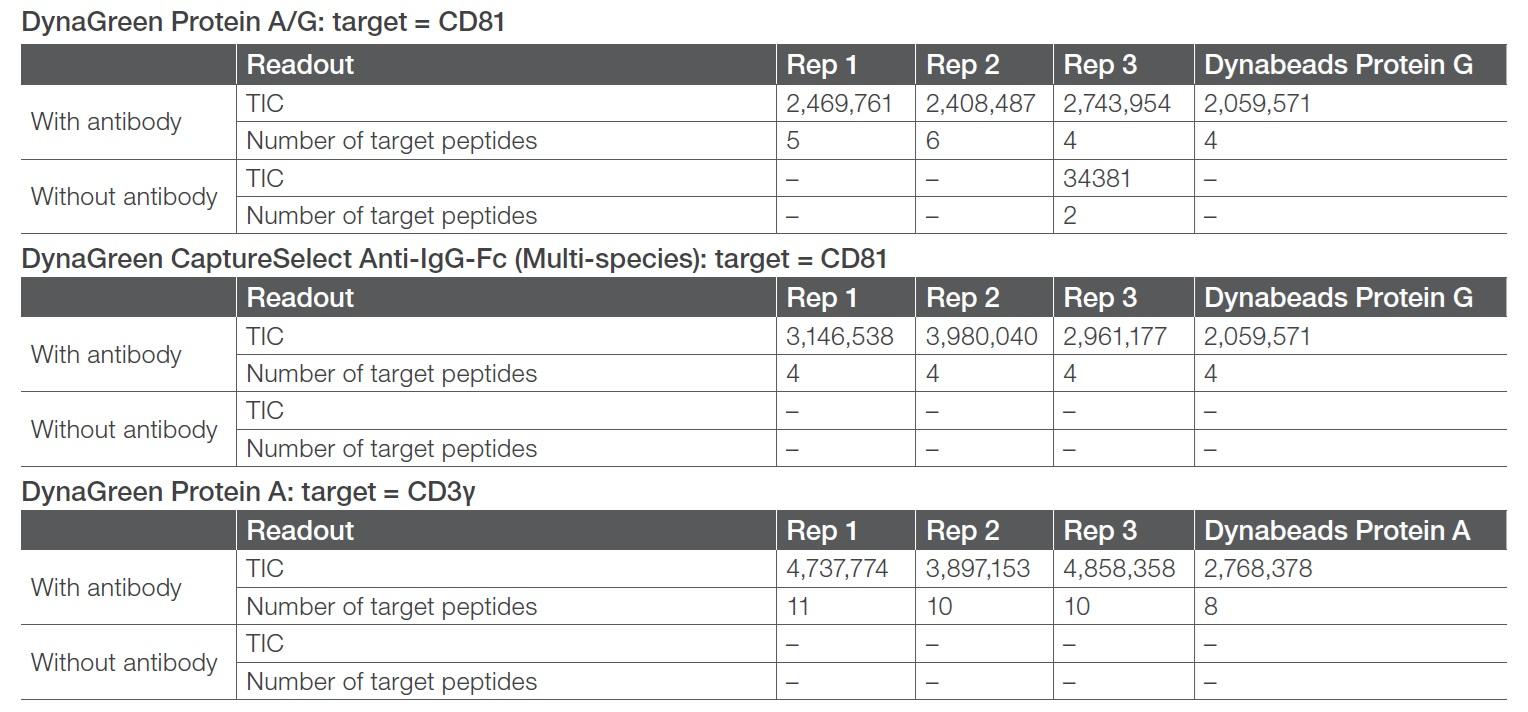The width and height of the screenshot is (1528, 712).
Task: Select the TIC value 2,743,954
Action: (1117, 103)
